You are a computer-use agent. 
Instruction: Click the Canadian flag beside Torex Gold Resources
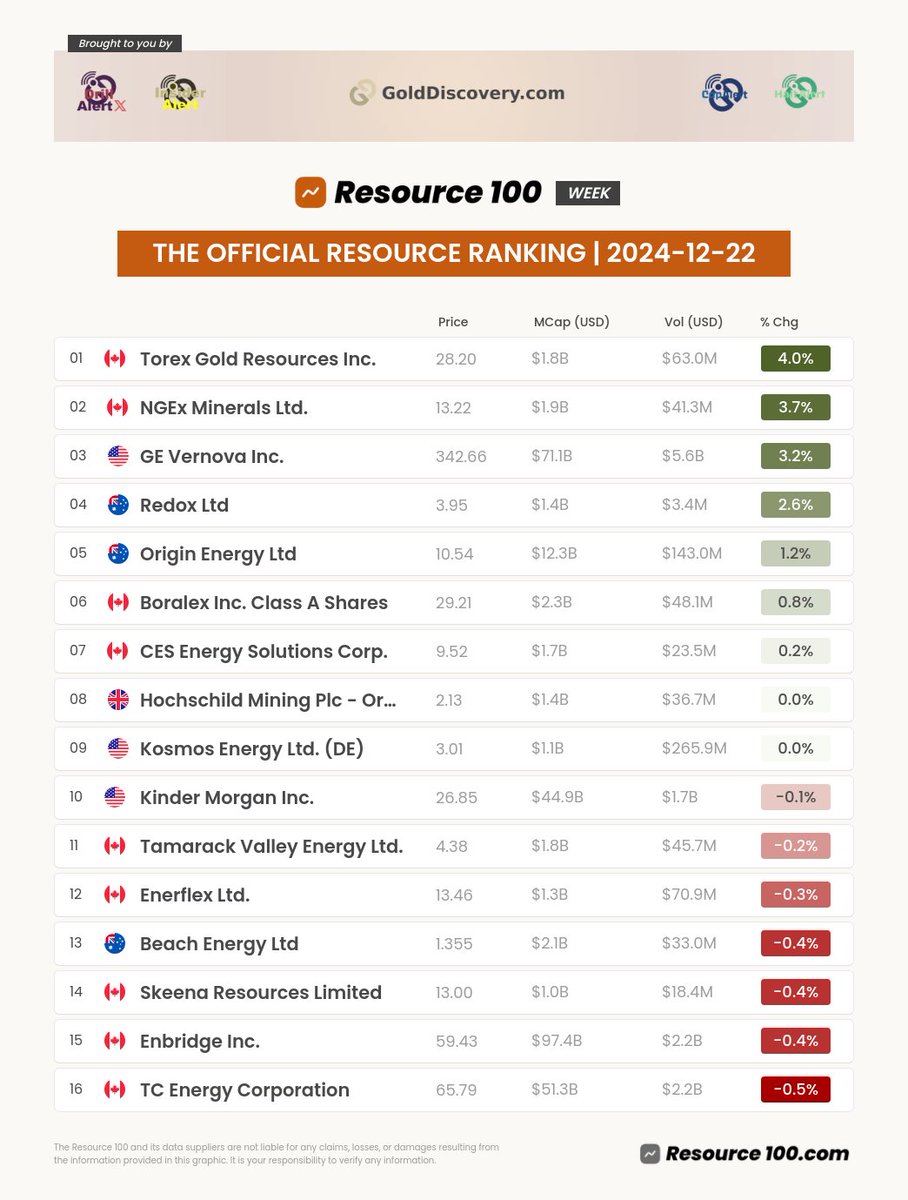coord(115,359)
